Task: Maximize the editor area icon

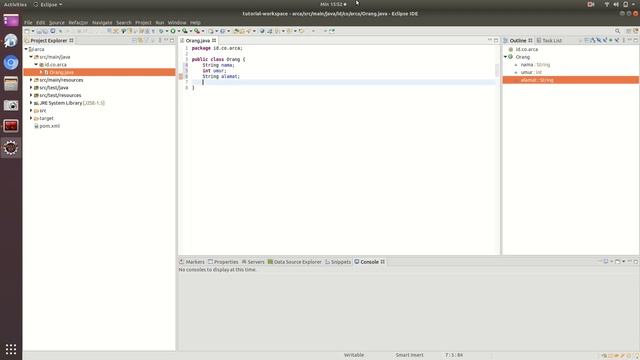Action: coord(496,40)
